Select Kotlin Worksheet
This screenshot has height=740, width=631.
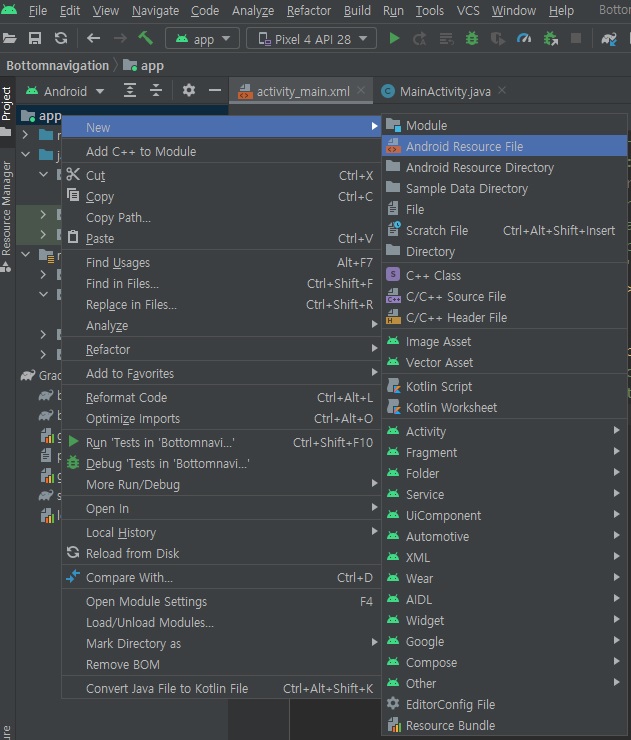tap(504, 407)
